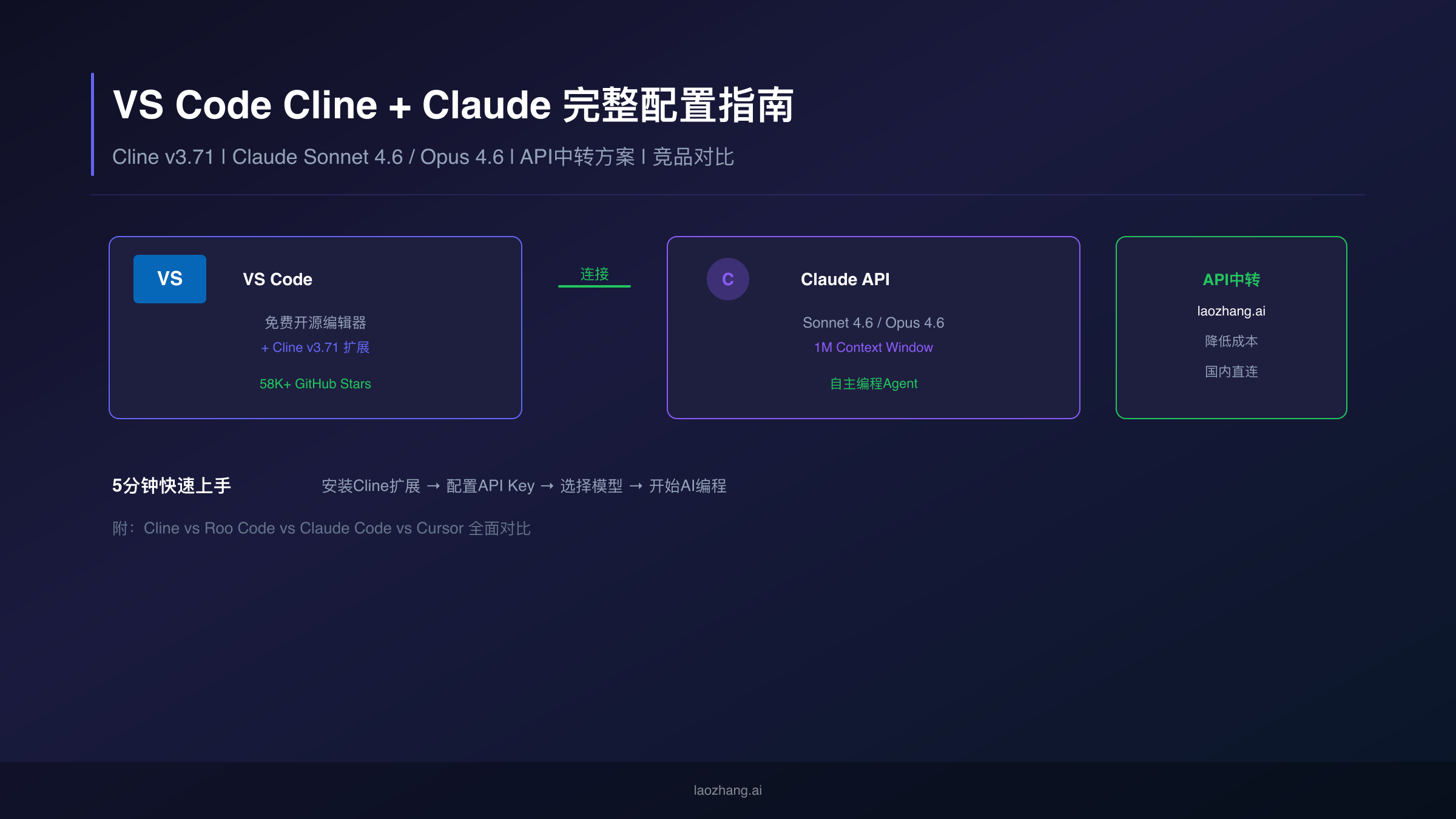Toggle the '连接' connection indicator
1456x819 pixels.
coord(595,274)
